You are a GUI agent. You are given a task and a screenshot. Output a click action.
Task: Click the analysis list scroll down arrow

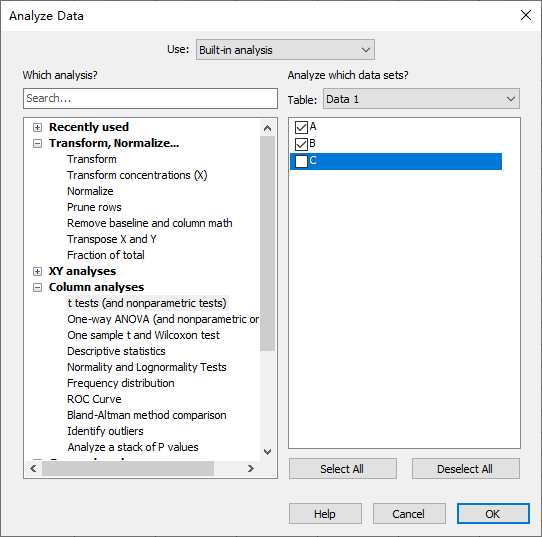coord(267,452)
